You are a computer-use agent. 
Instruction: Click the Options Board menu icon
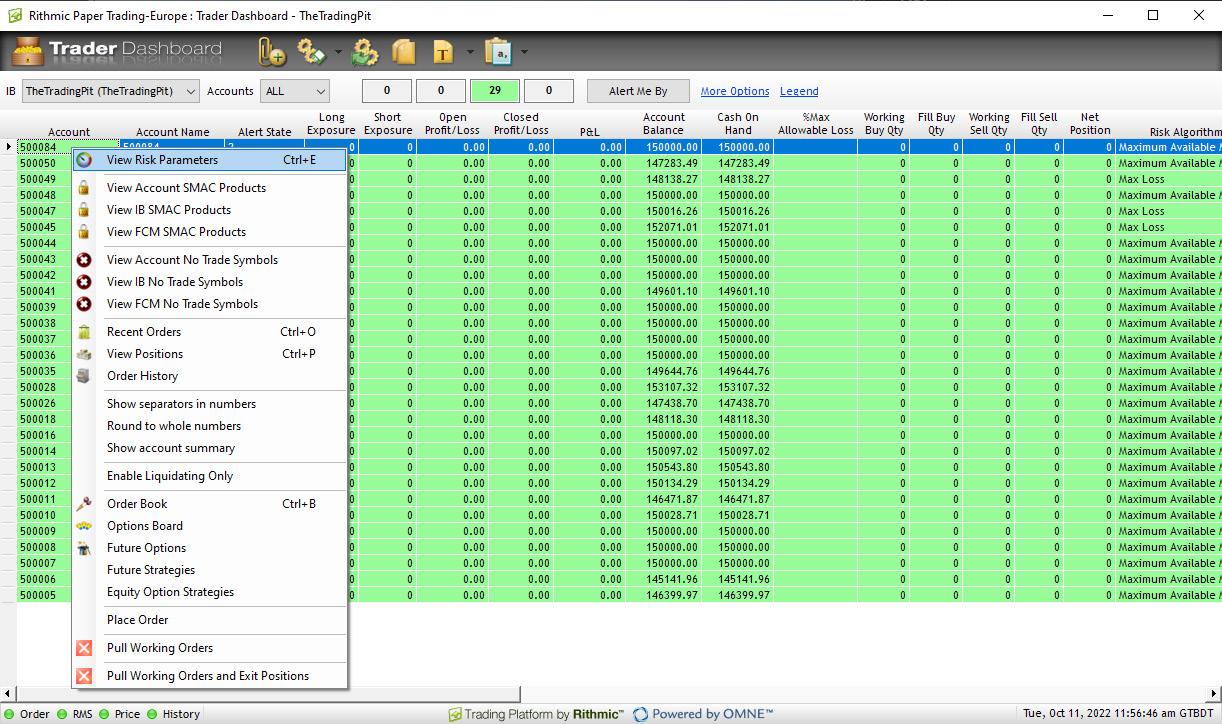84,526
